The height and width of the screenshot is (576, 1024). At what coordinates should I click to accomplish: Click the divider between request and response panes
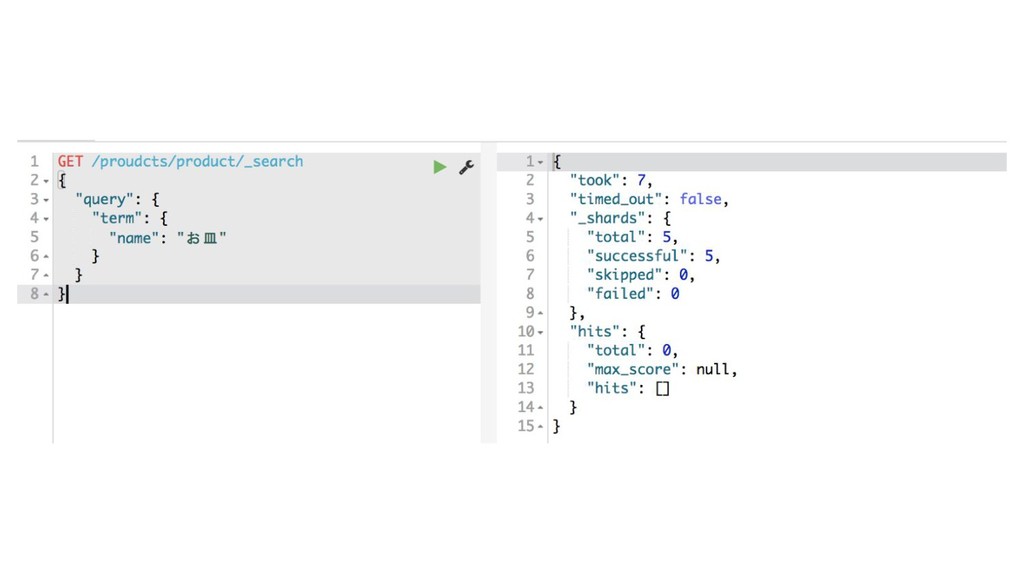(488, 293)
